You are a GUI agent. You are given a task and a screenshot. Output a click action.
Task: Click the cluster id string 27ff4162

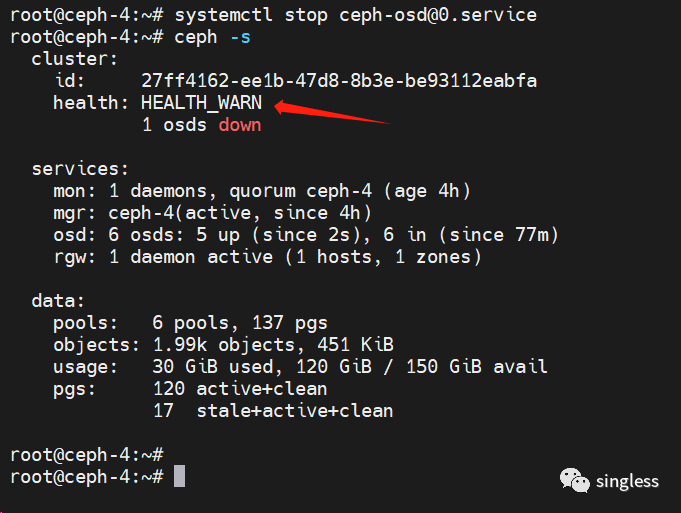[339, 81]
